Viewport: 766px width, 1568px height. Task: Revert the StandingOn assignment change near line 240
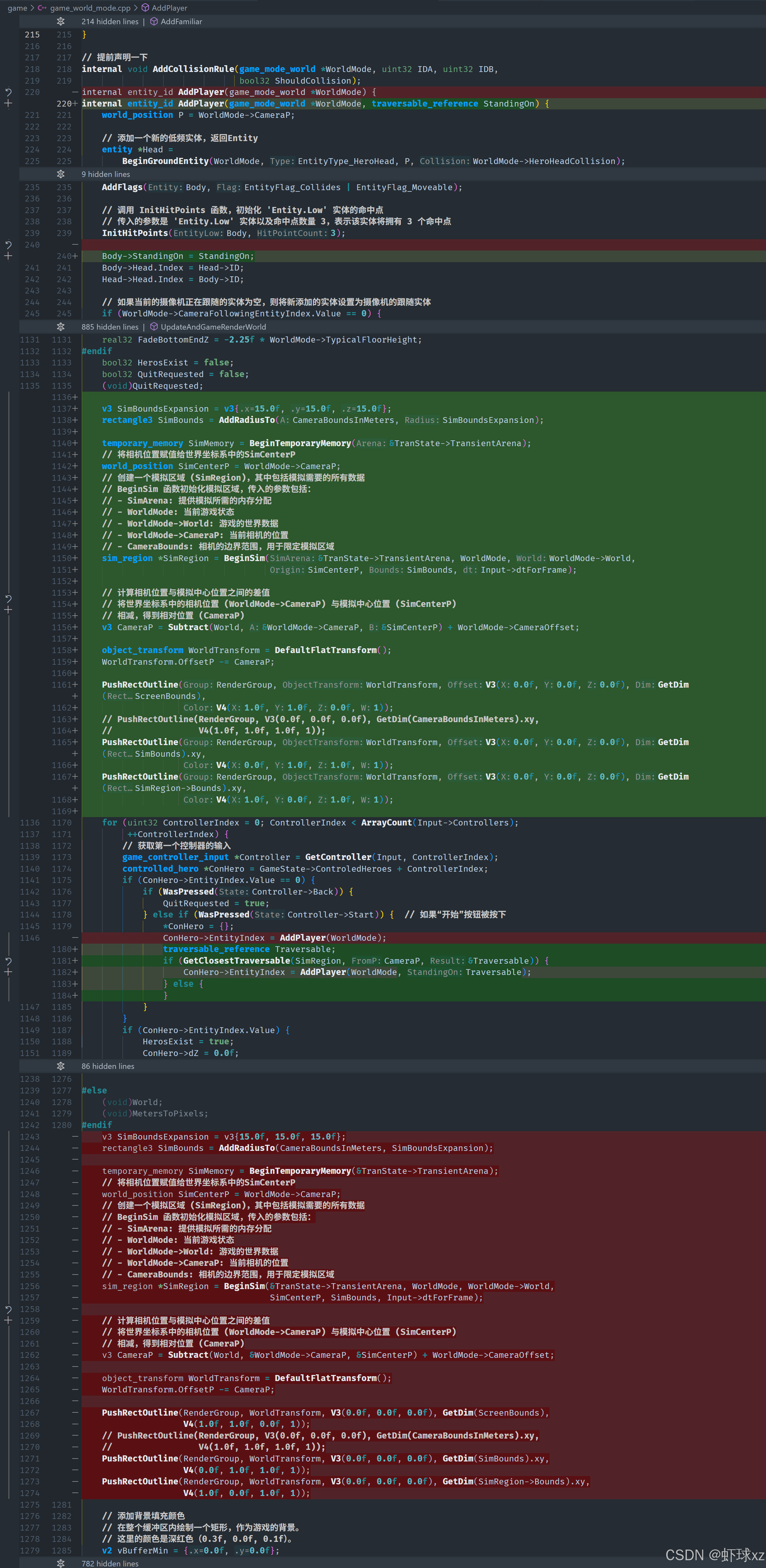(8, 245)
